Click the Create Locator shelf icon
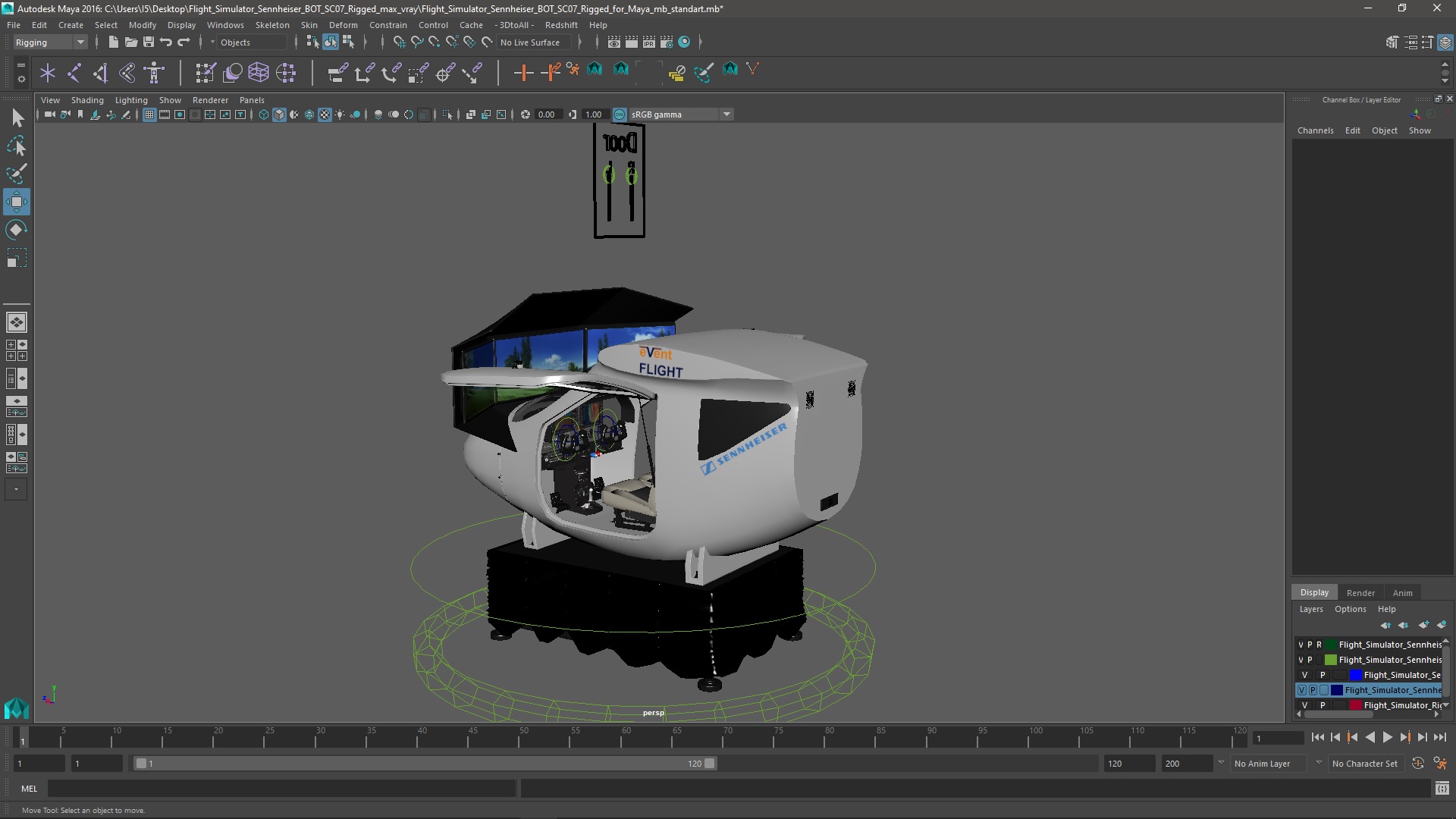 [x=48, y=73]
